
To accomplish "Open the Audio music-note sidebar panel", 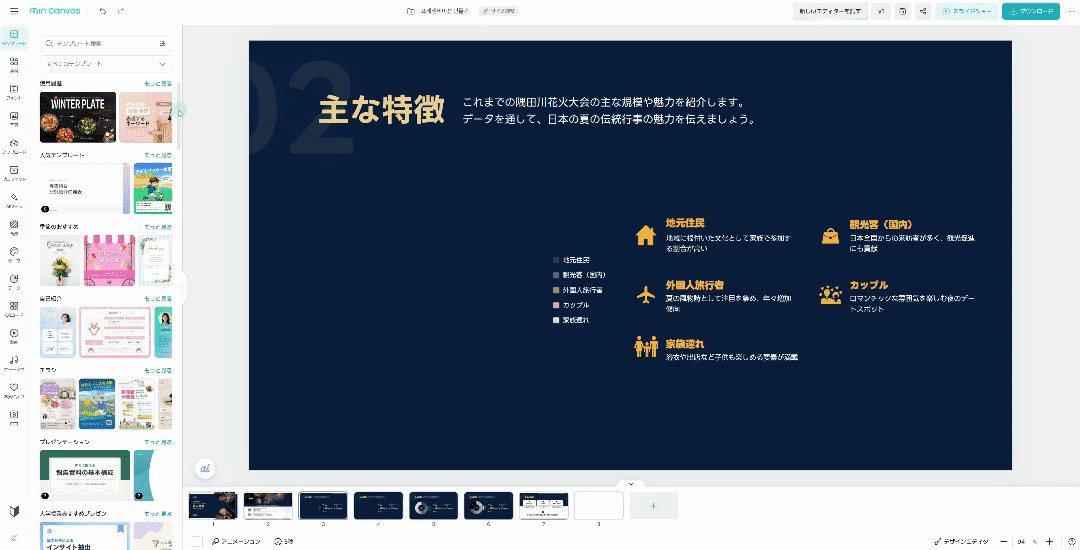I will click(x=14, y=363).
